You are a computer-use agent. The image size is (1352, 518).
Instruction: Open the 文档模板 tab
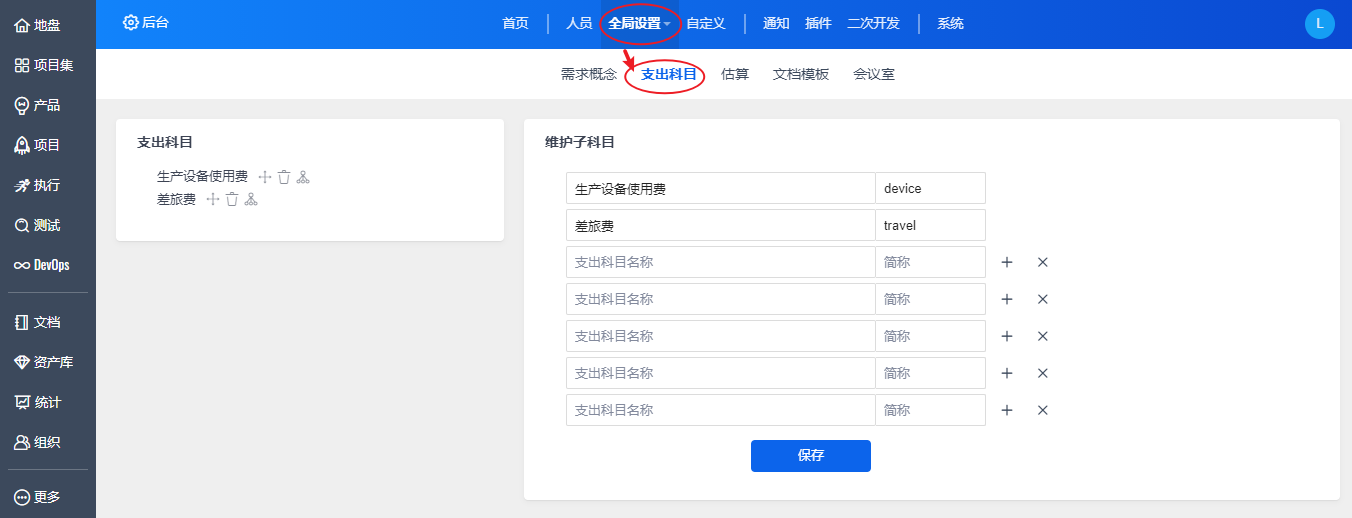tap(801, 74)
